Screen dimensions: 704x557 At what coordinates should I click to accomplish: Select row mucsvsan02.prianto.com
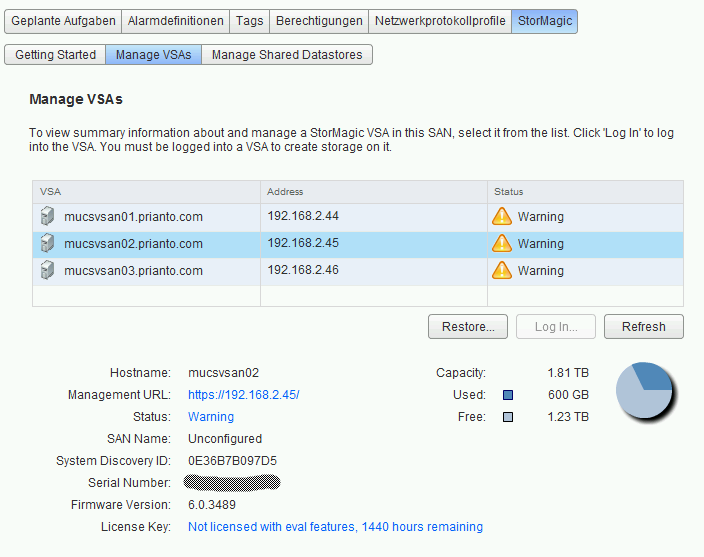[x=358, y=245]
